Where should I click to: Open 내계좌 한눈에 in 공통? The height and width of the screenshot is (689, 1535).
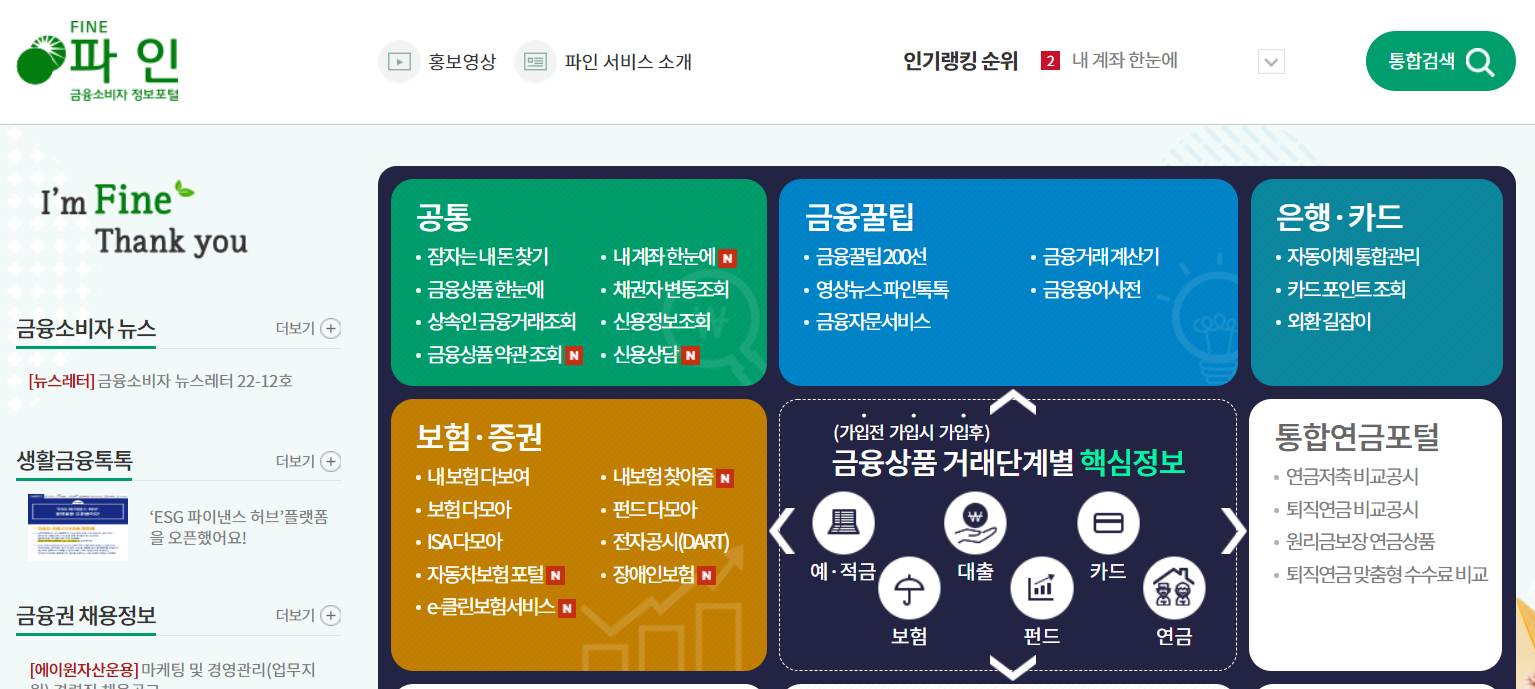coord(664,257)
